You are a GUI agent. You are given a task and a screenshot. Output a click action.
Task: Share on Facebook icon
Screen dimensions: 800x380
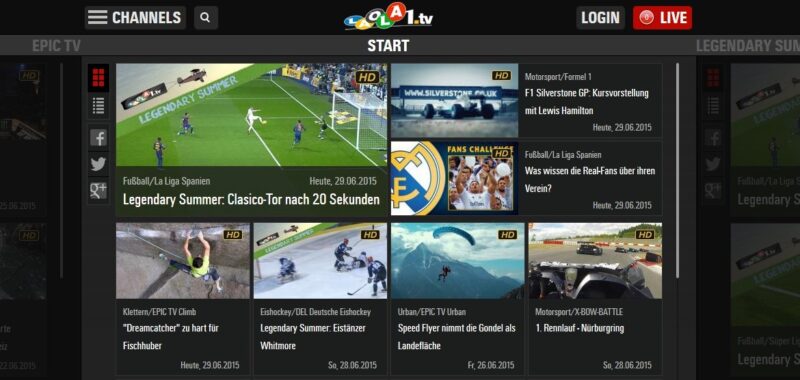(x=98, y=138)
